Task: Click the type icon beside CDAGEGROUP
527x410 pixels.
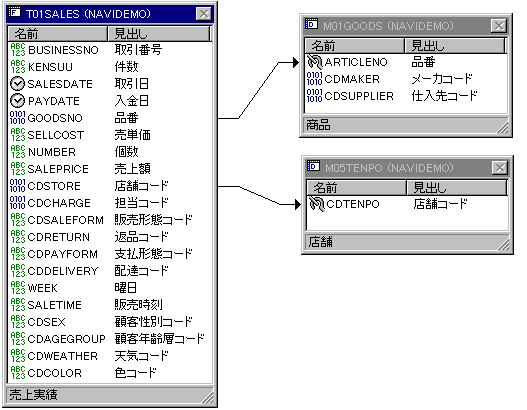Action: (18, 339)
